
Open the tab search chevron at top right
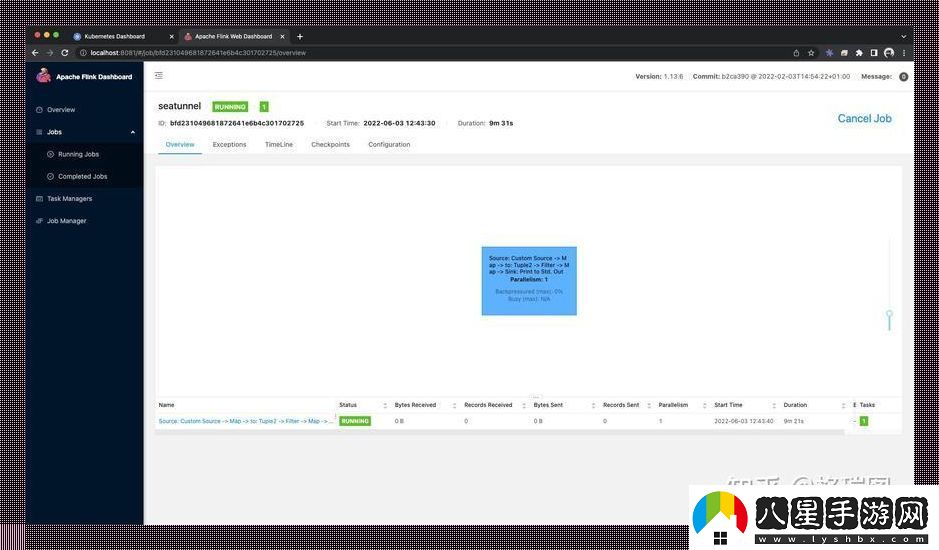[904, 37]
